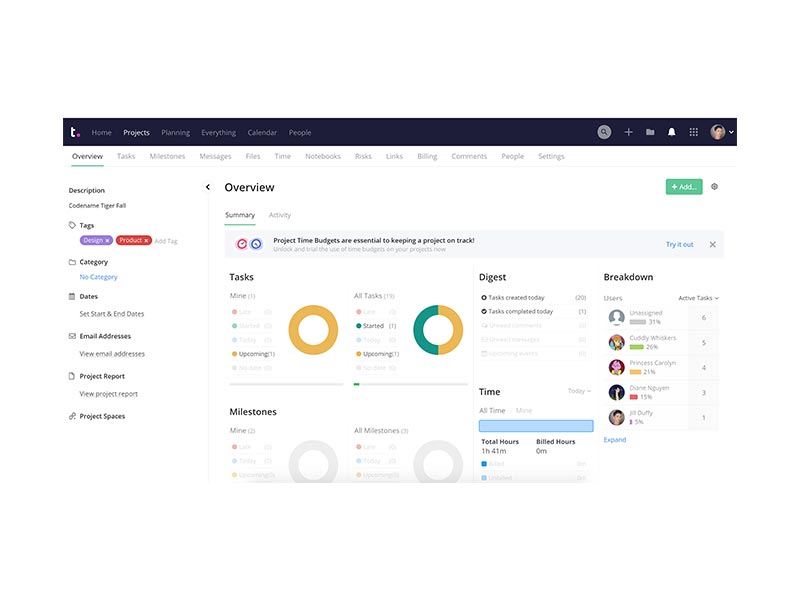This screenshot has width=800, height=600.
Task: Open the Today dropdown in Time section
Action: point(580,392)
